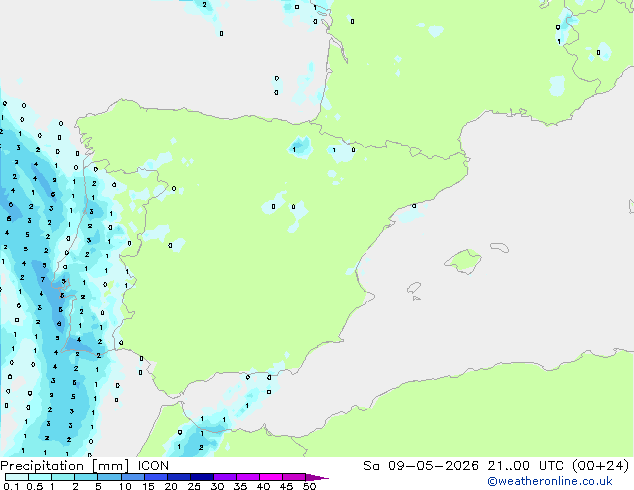Select the 25–30 mm dark blue swatch
634x490 pixels.
[201, 477]
